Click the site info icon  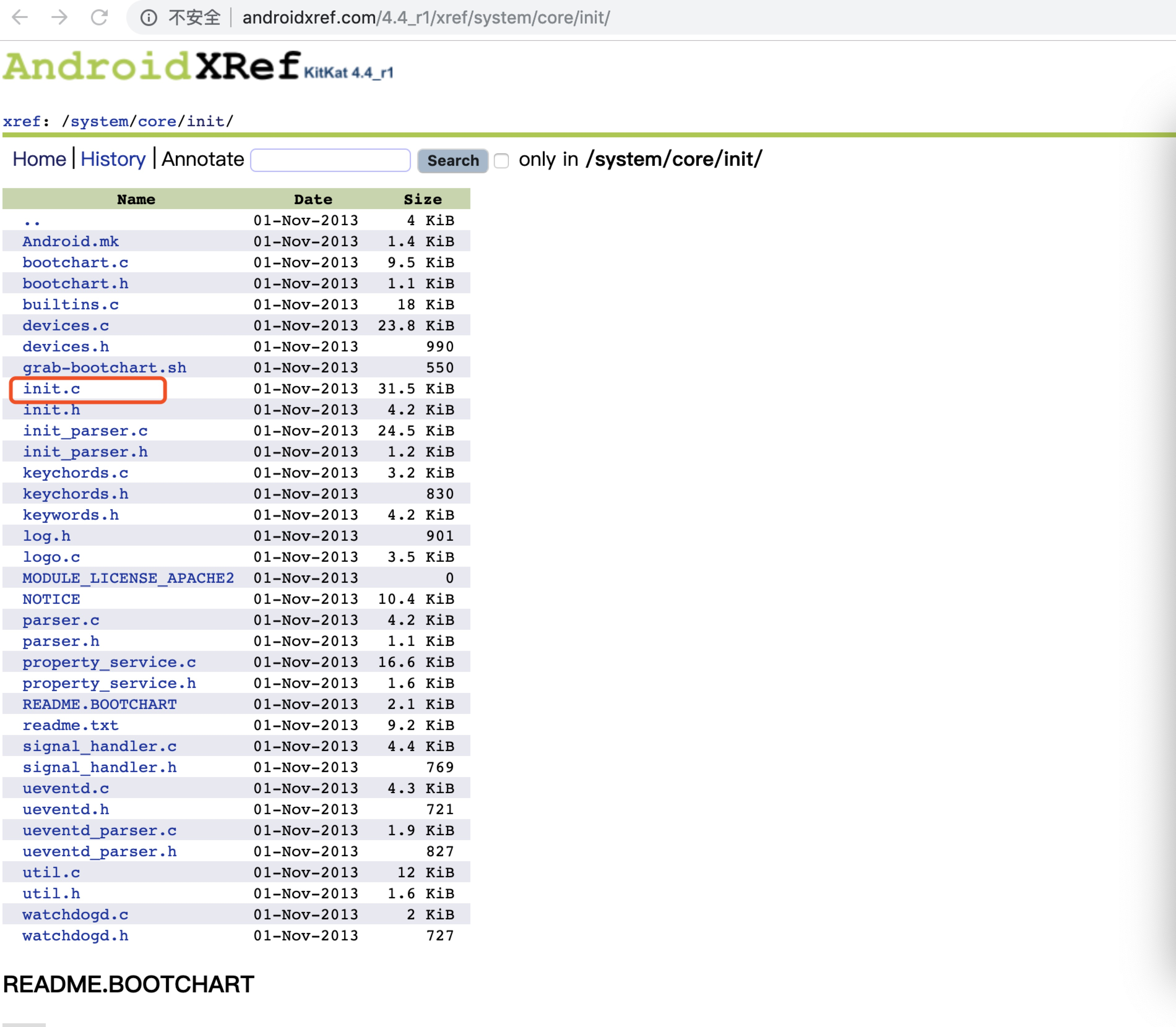149,18
